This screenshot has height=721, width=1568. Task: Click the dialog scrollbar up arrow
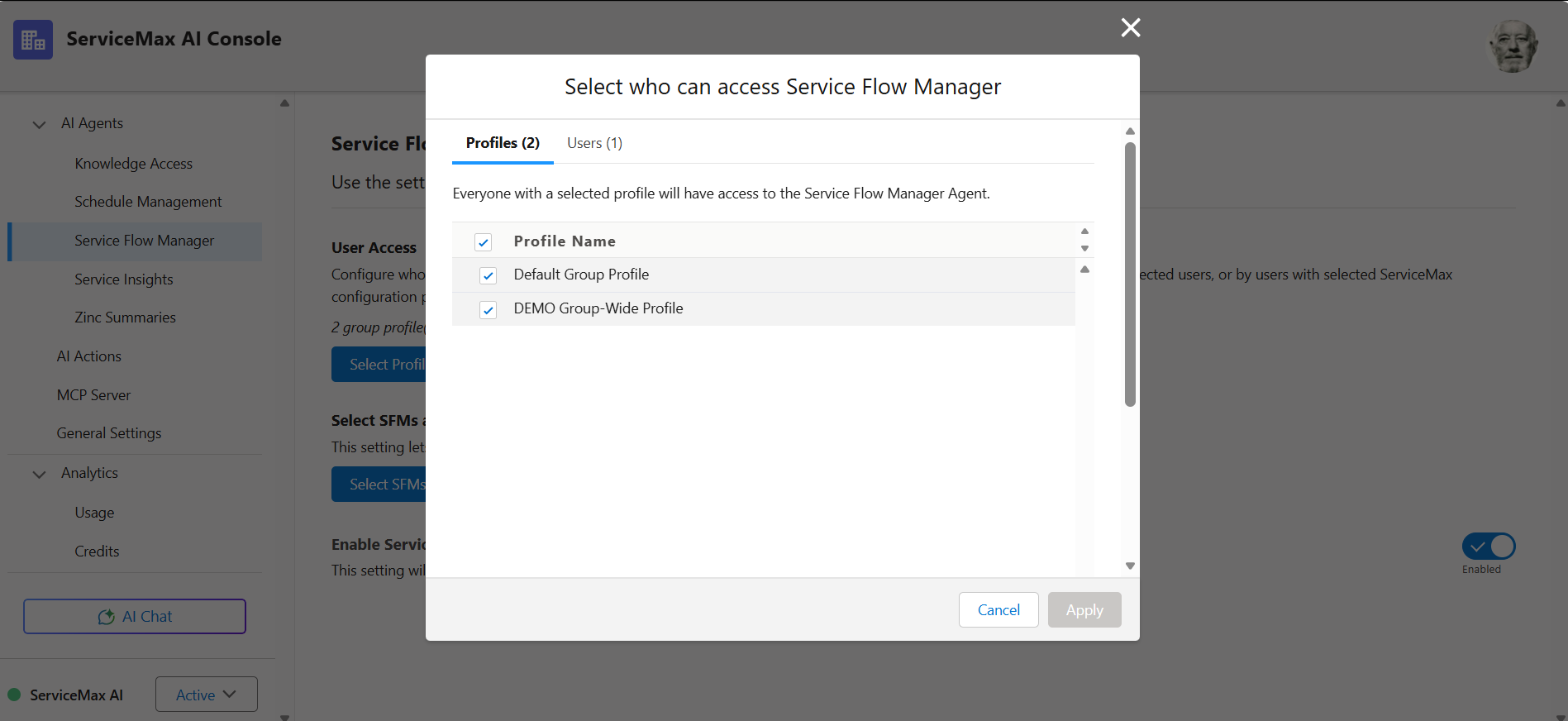[1130, 131]
